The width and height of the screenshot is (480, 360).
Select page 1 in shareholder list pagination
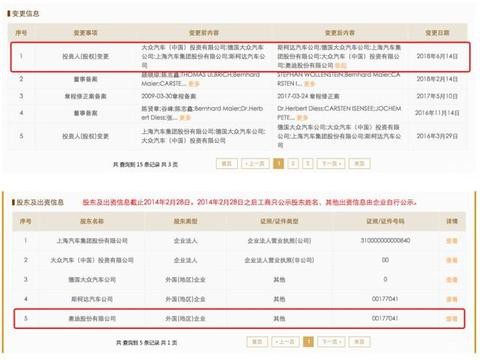pyautogui.click(x=308, y=342)
